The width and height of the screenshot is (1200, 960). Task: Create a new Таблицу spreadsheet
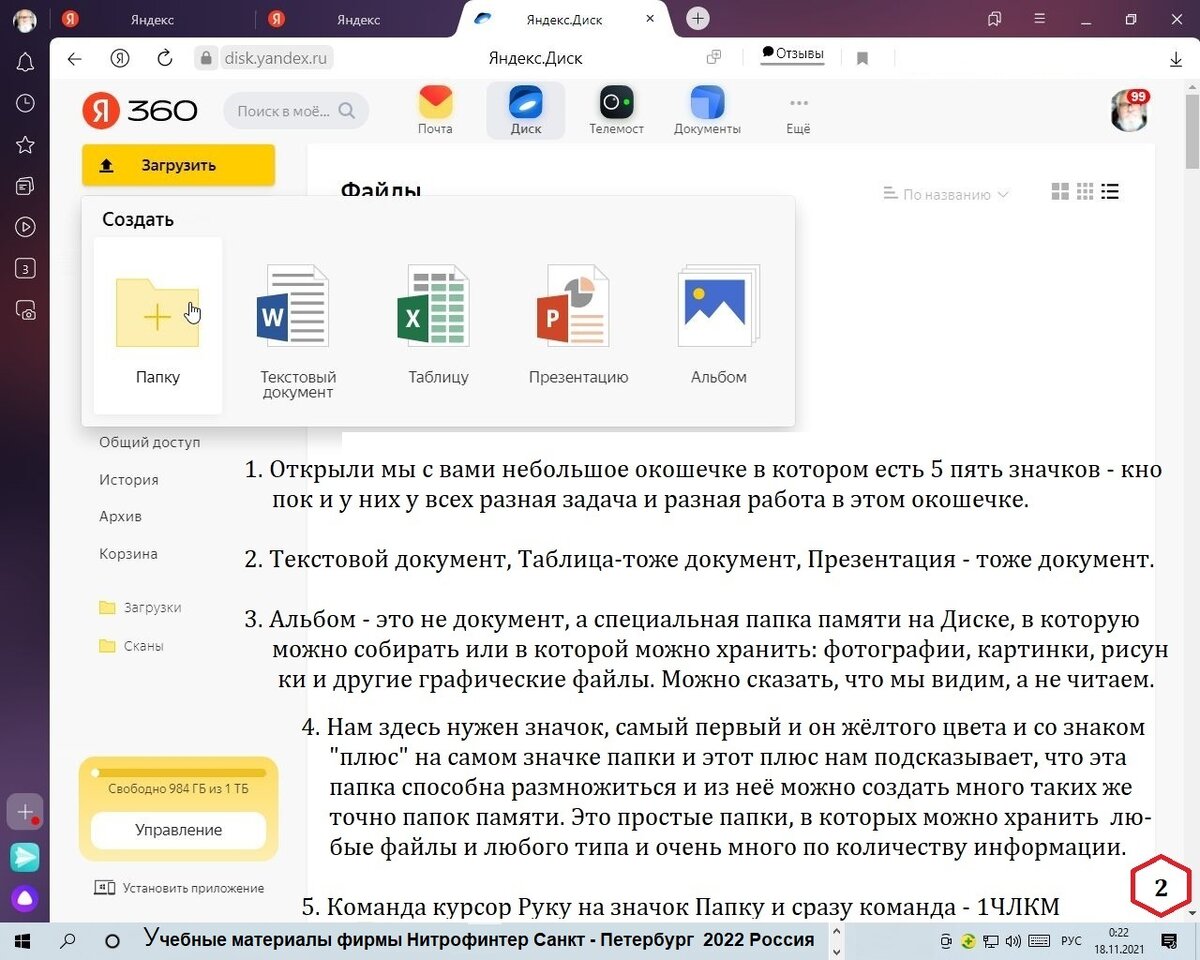(x=438, y=326)
